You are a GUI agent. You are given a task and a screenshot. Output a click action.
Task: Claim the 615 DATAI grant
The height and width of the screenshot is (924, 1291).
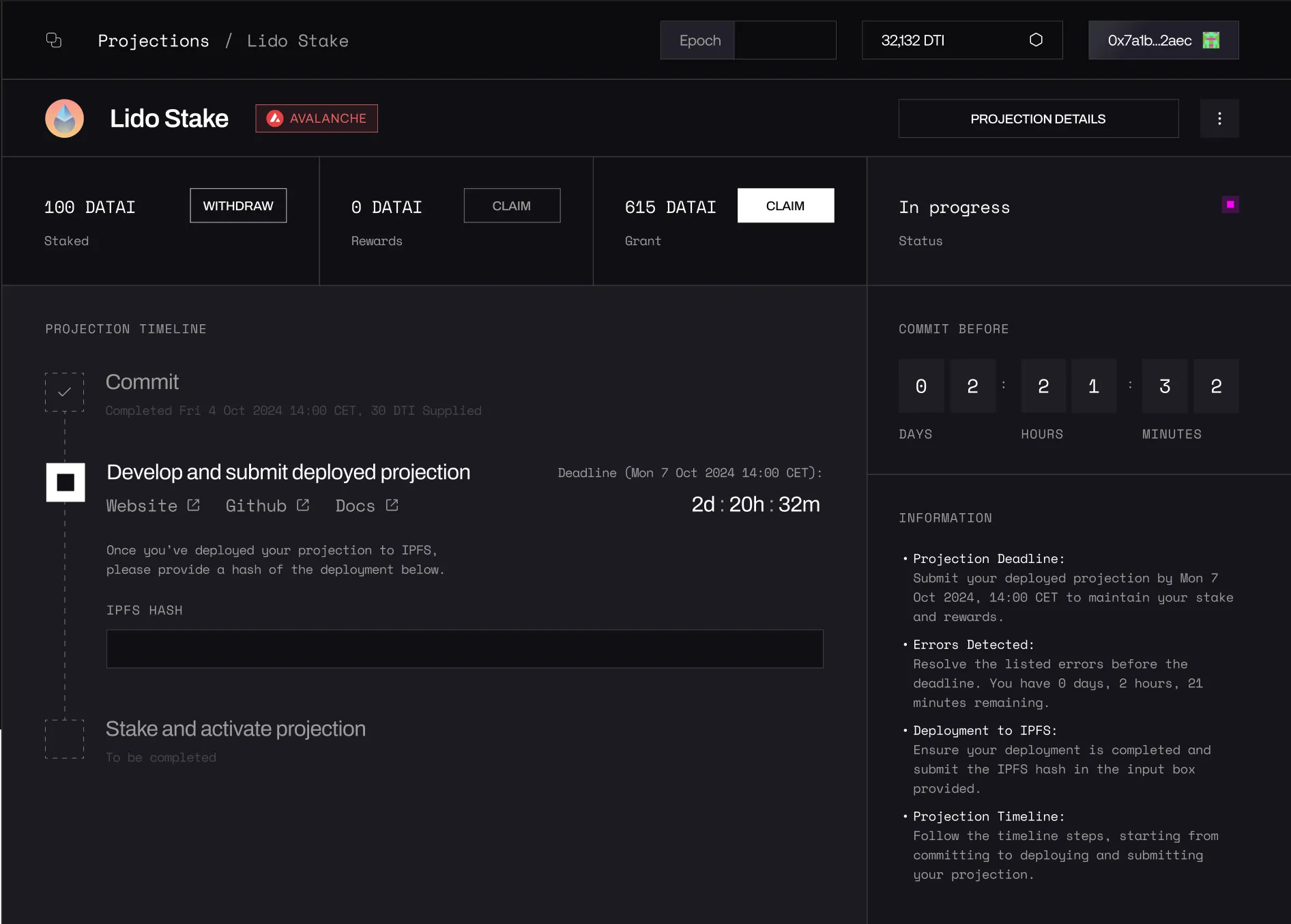click(785, 205)
